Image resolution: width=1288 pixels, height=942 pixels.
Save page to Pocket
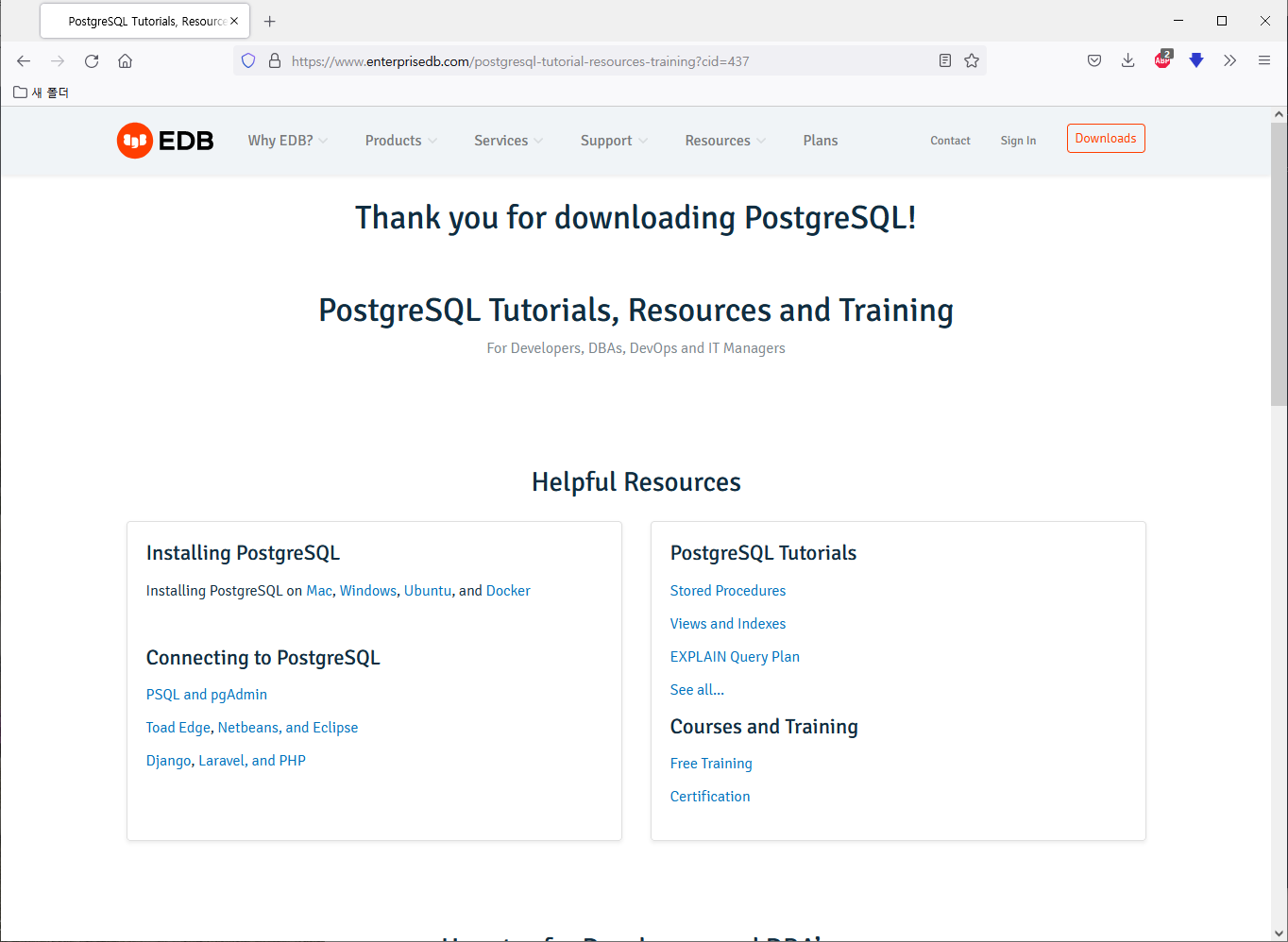(1094, 61)
